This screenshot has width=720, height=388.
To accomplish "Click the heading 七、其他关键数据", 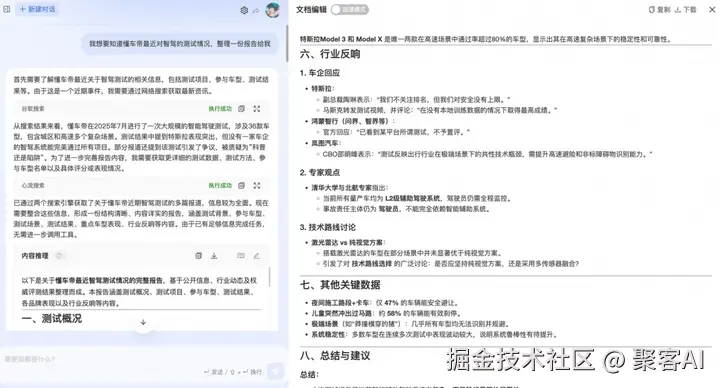I will click(x=340, y=285).
